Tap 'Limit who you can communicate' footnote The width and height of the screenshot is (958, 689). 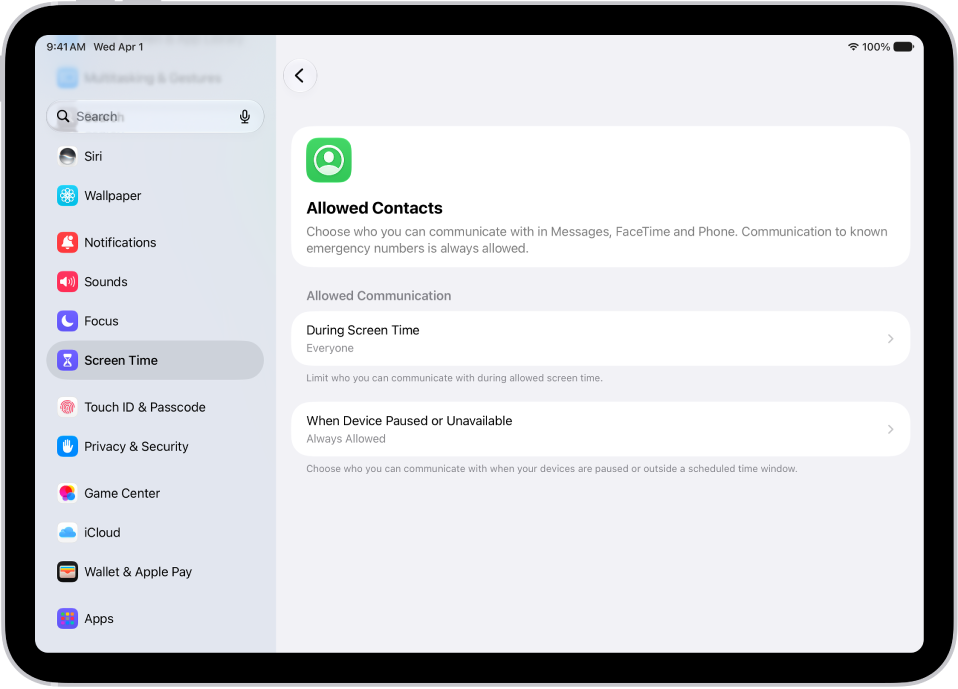tap(454, 378)
